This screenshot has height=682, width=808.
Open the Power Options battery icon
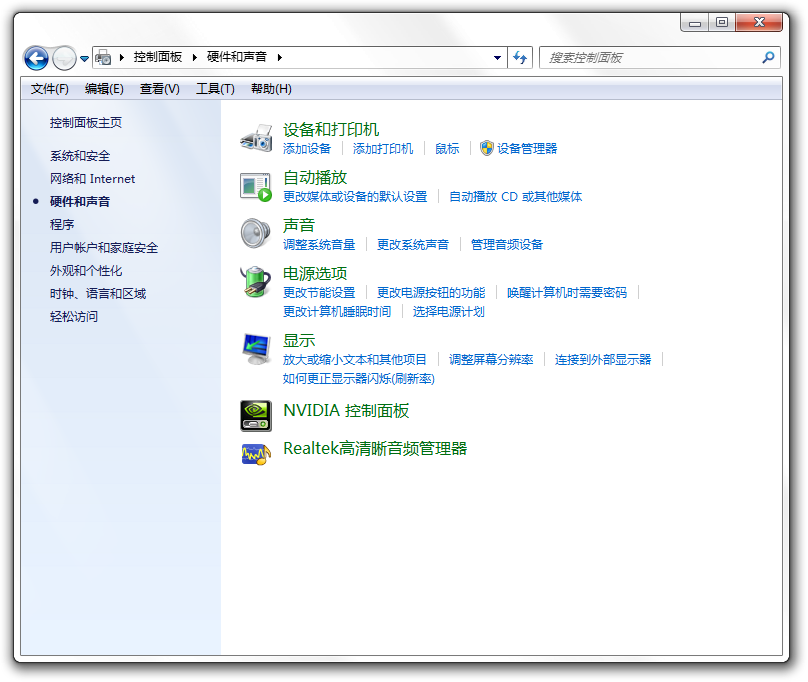click(x=256, y=282)
